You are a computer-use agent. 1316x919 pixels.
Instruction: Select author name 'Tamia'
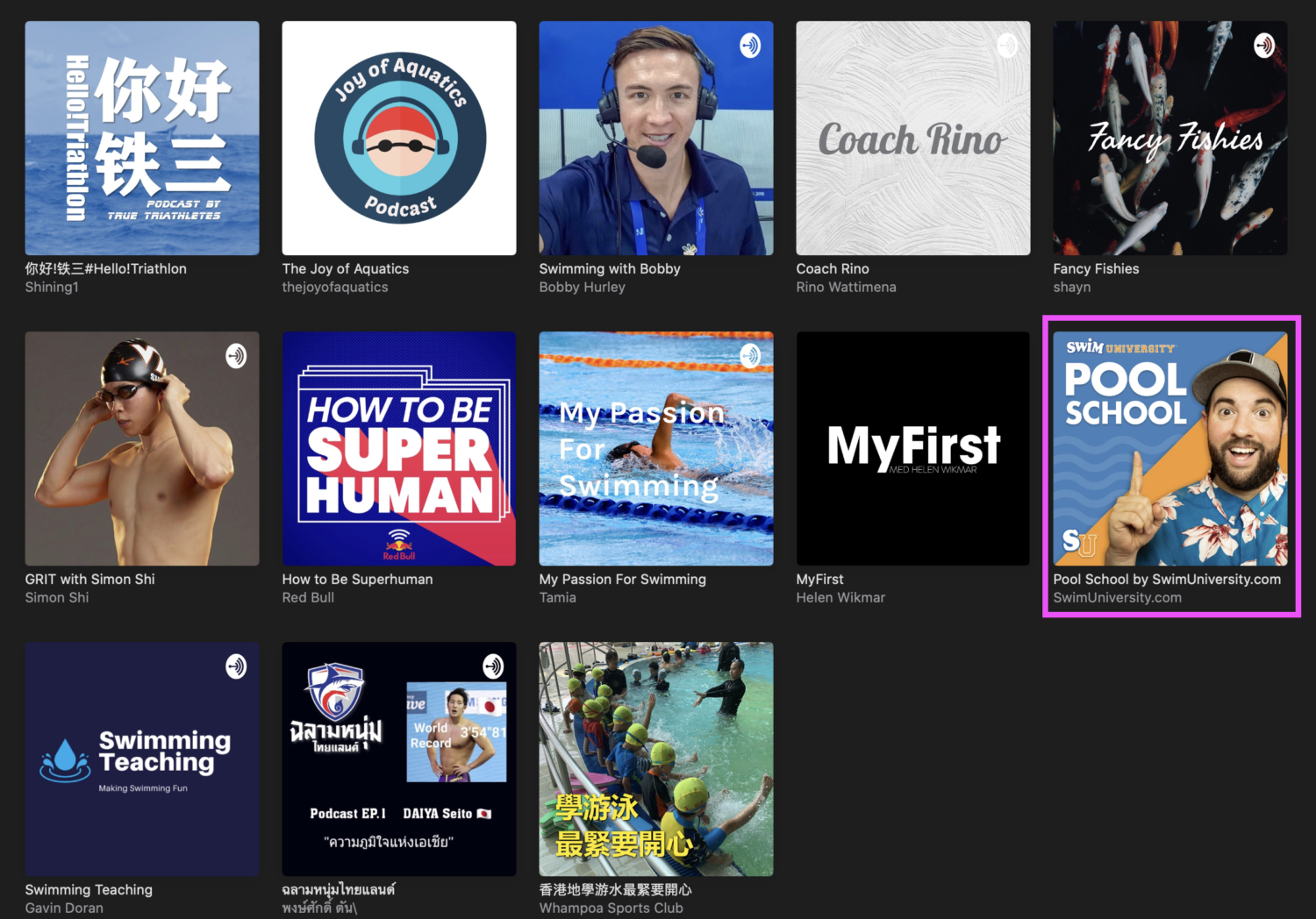558,597
